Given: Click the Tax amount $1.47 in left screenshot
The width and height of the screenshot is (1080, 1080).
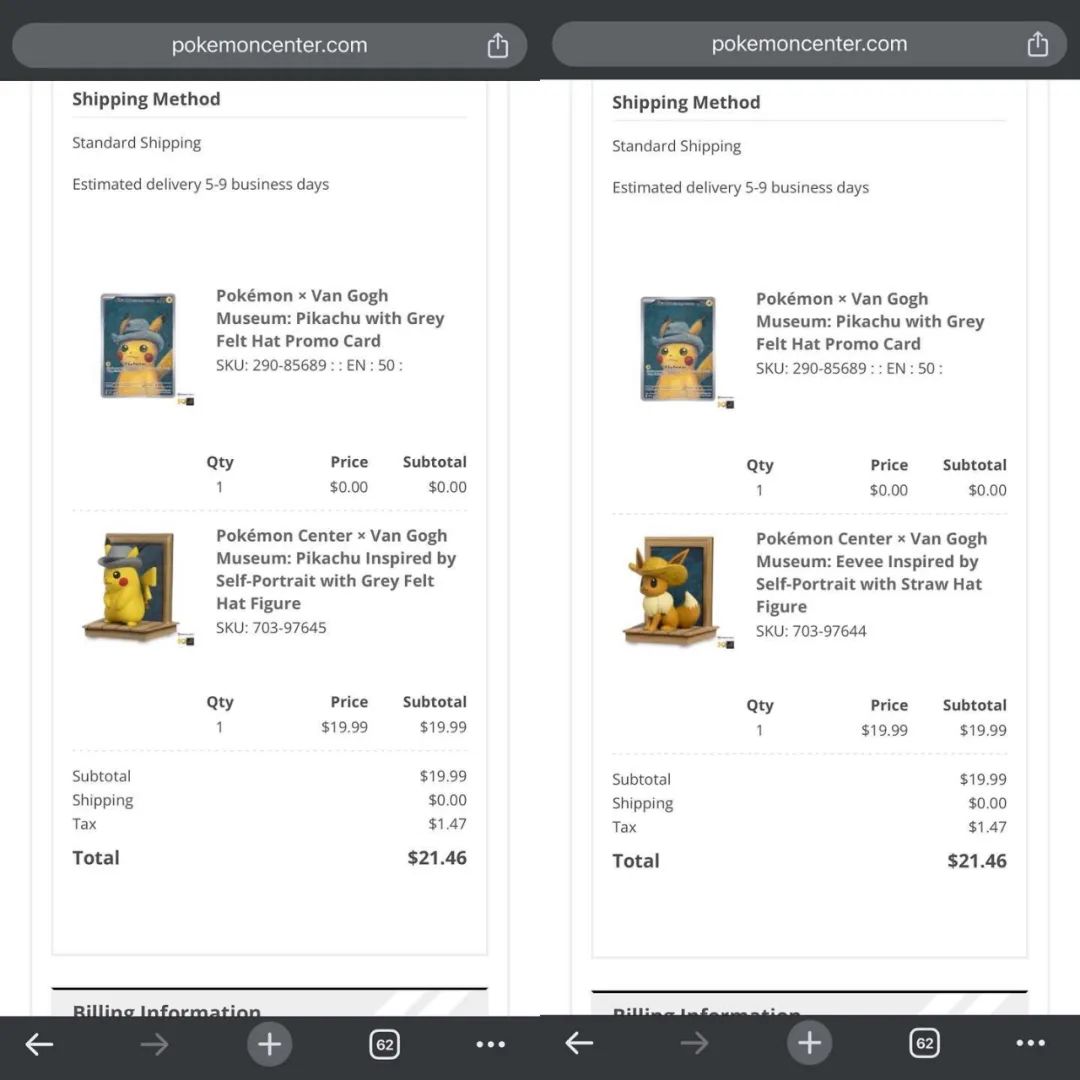Looking at the screenshot, I should [x=448, y=824].
